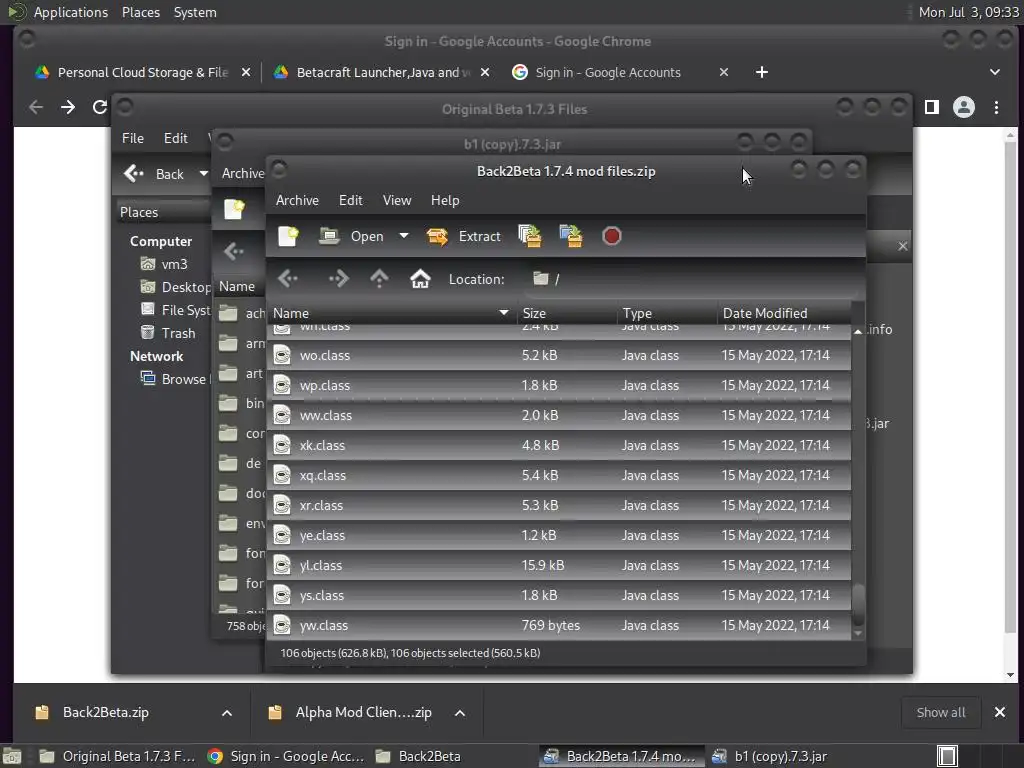Open File System in Places sidebar

(x=175, y=310)
